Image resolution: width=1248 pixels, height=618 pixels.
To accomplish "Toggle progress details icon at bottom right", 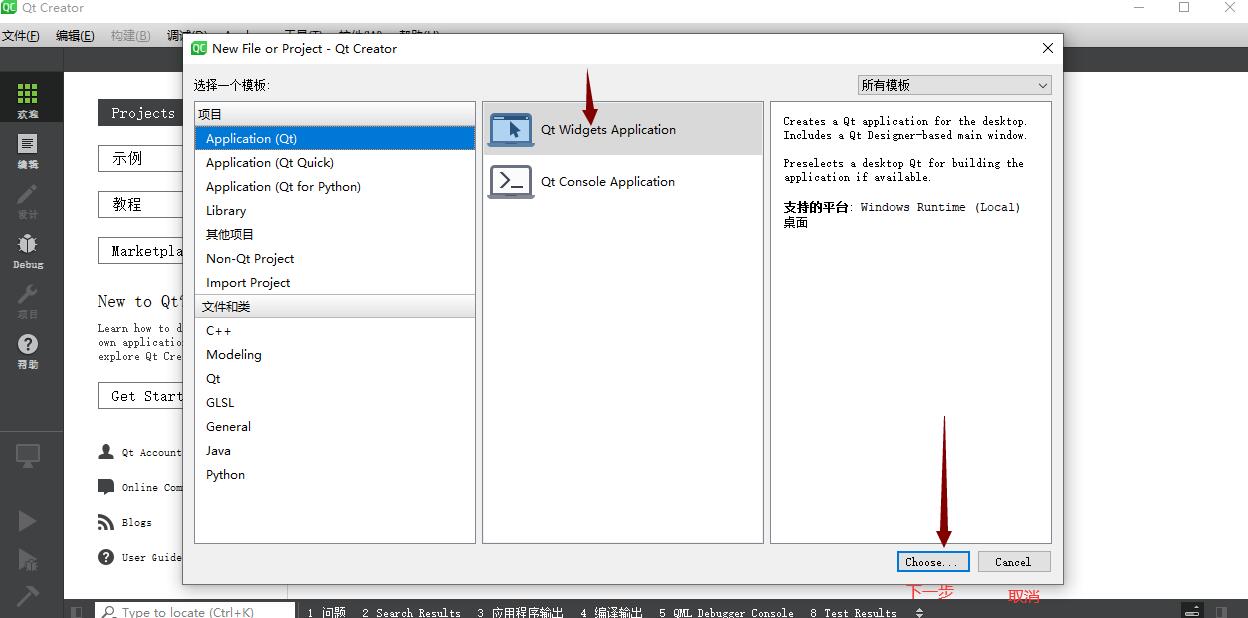I will point(1191,611).
